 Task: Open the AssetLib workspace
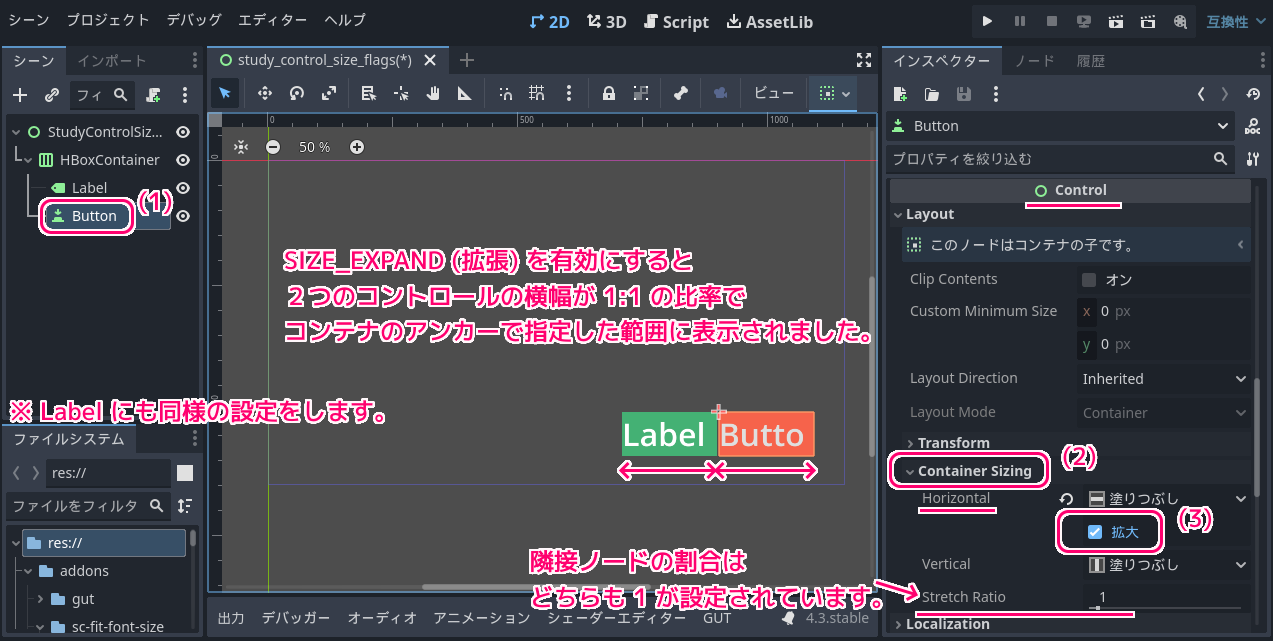(769, 21)
